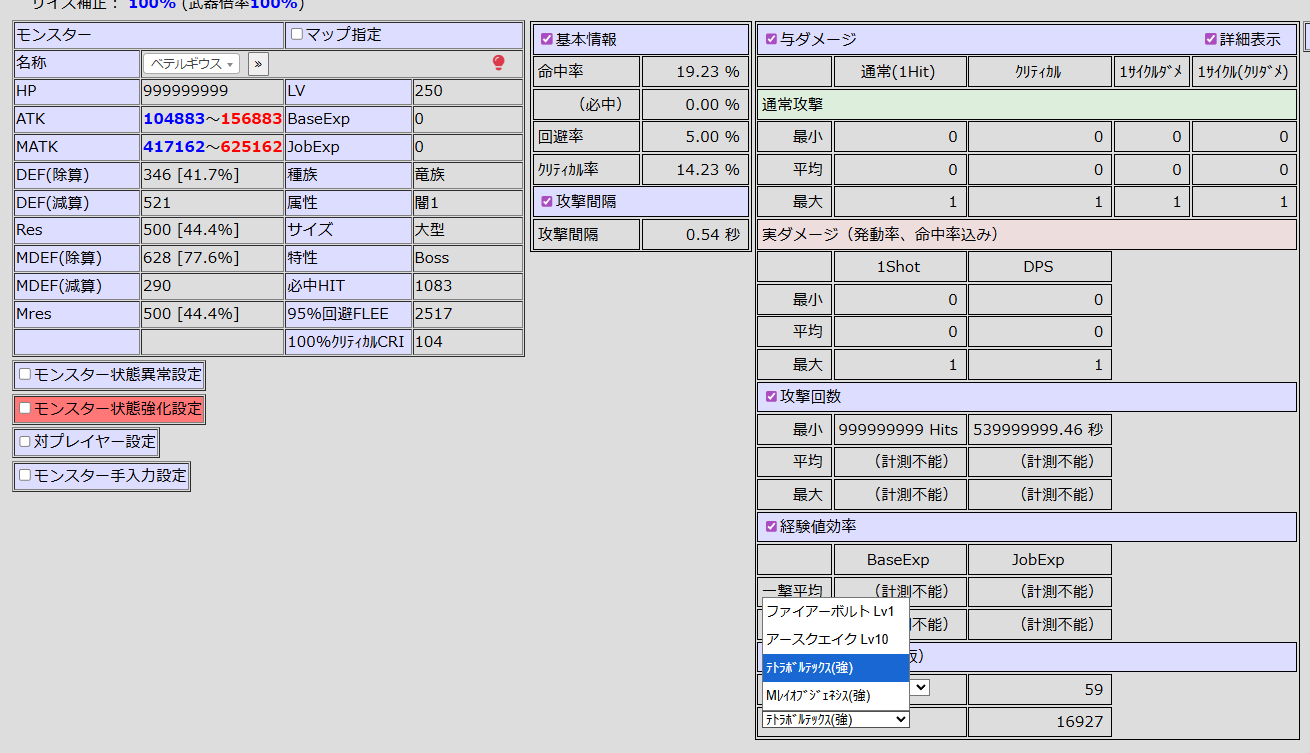Enable the red モンスター状態強化設定 checkbox
This screenshot has height=753, width=1310.
25,409
